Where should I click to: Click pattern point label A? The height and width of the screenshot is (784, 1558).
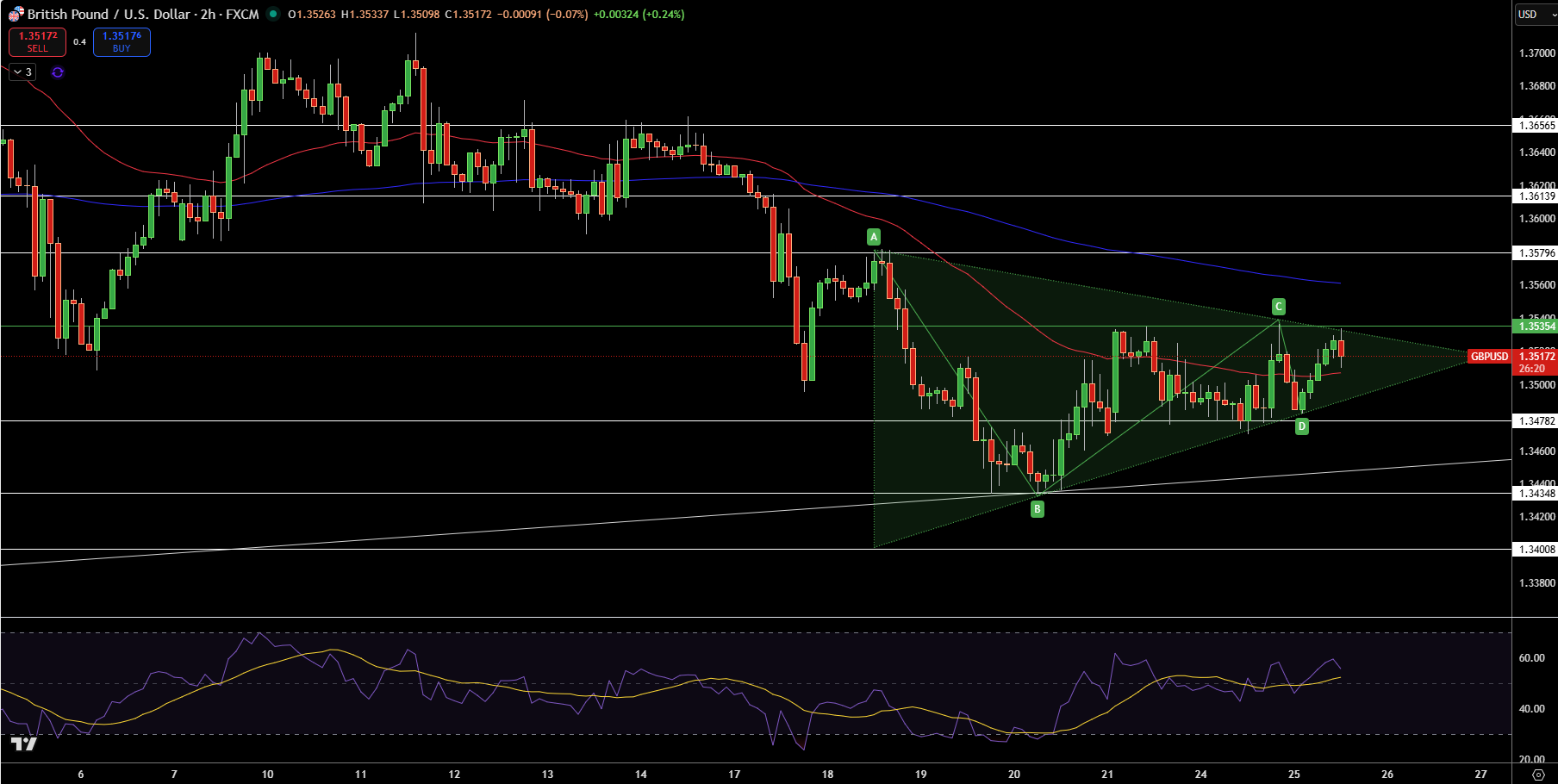point(874,237)
